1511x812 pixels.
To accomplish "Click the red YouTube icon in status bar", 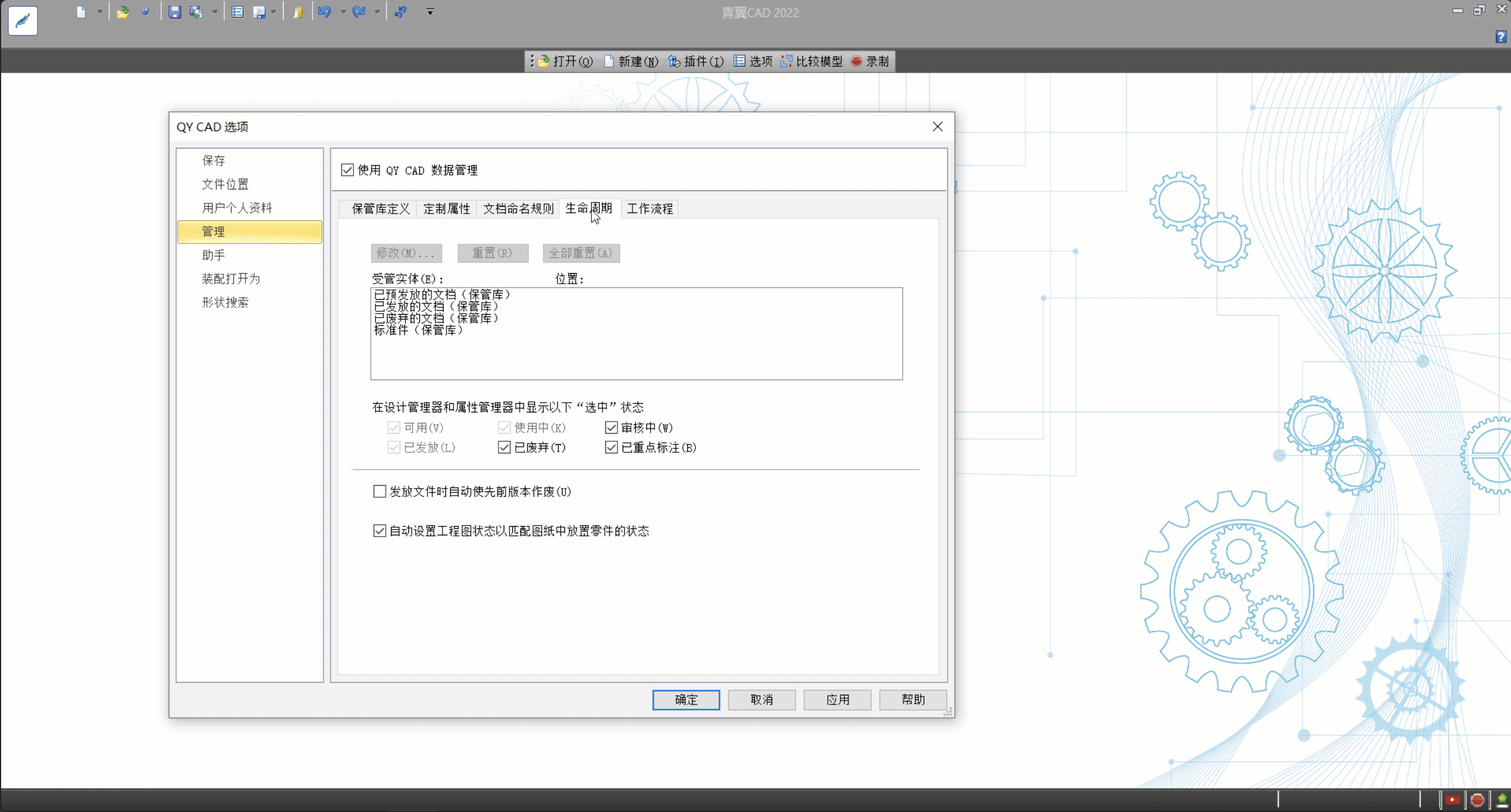I will [x=1452, y=800].
